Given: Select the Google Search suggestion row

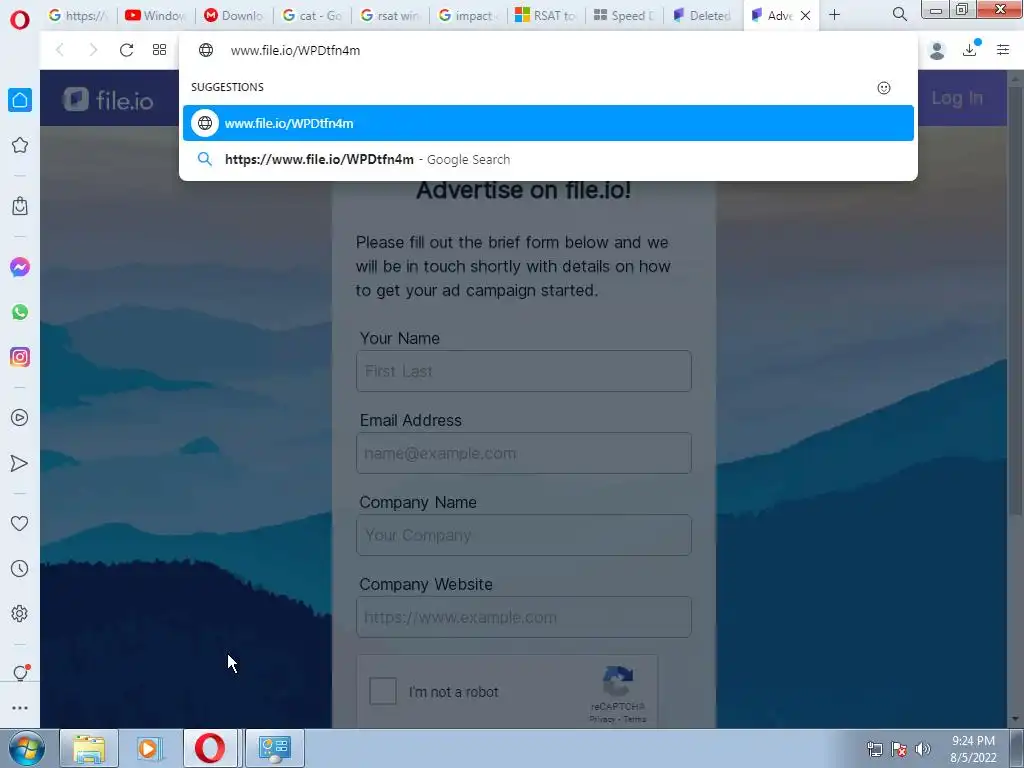Looking at the screenshot, I should tap(548, 159).
